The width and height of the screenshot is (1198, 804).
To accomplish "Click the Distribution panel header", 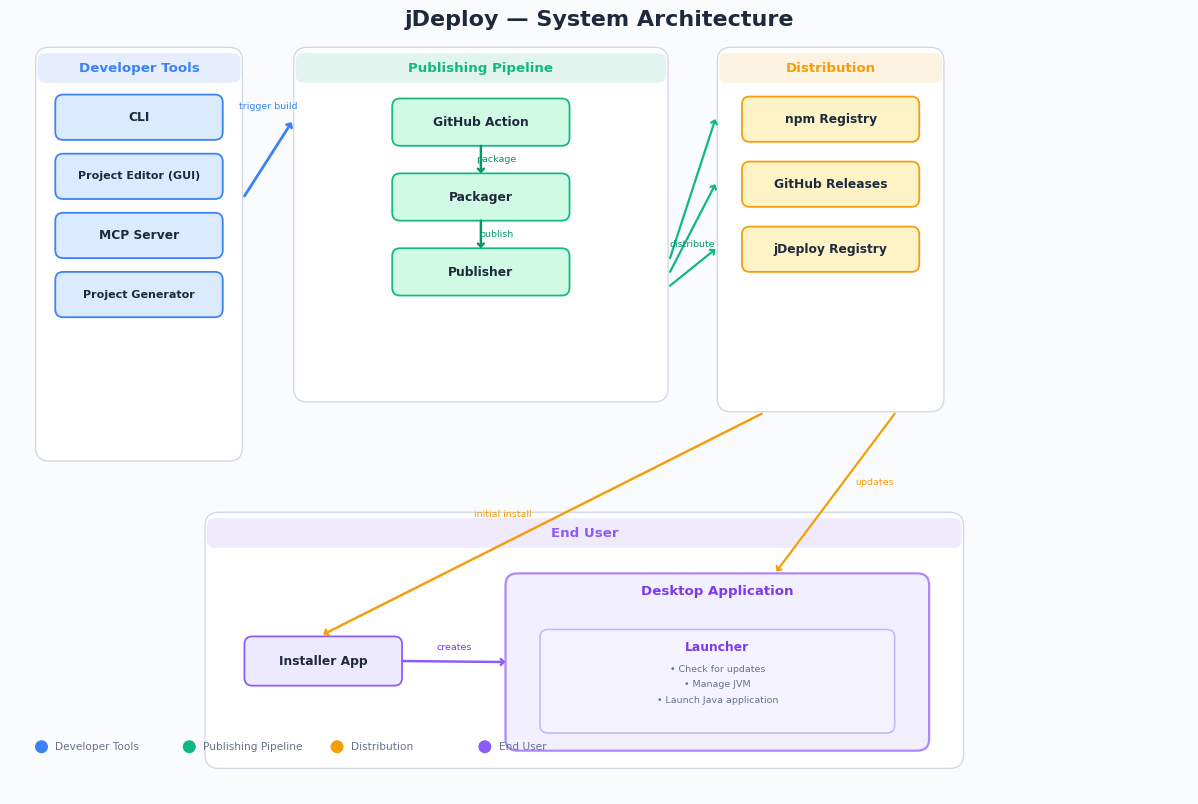I will [831, 68].
